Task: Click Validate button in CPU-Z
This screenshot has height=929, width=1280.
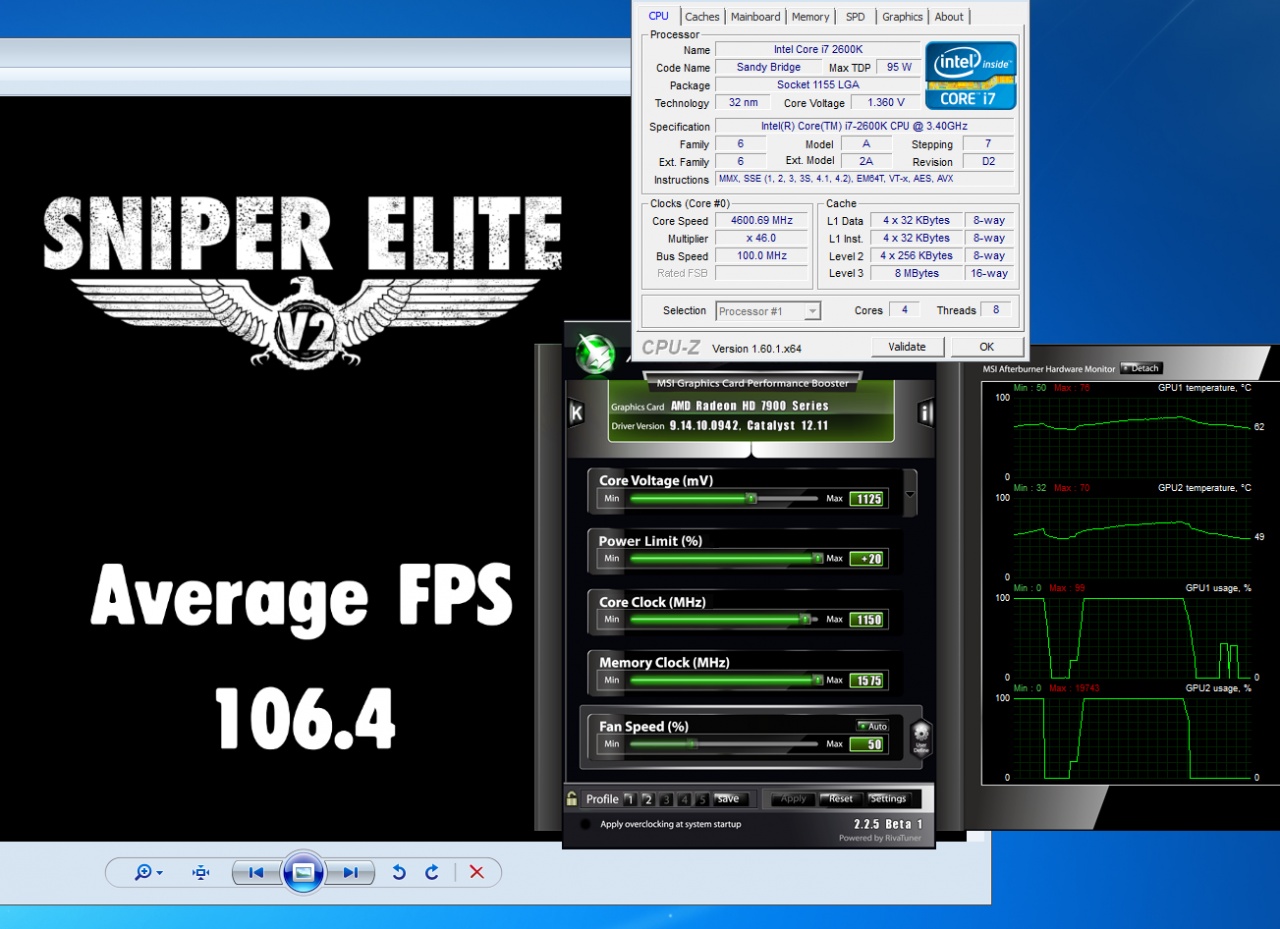Action: (906, 347)
